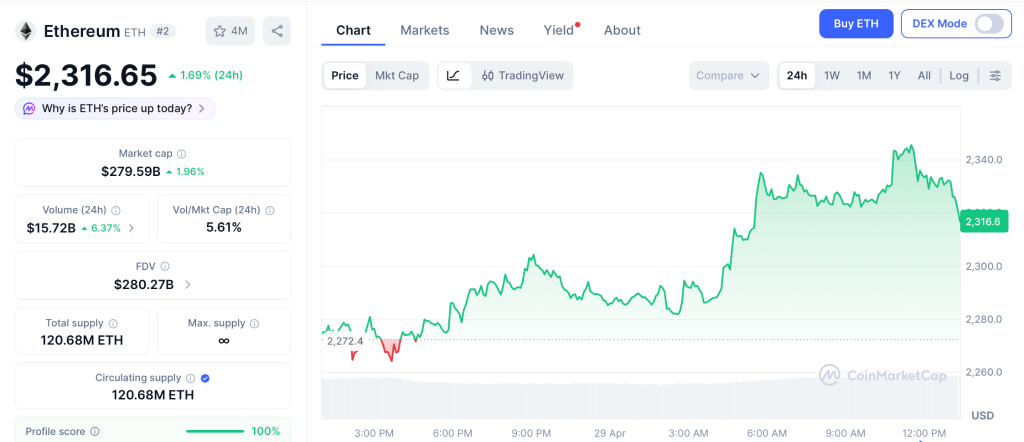Click the share icon button
This screenshot has width=1024, height=442.
click(x=277, y=31)
